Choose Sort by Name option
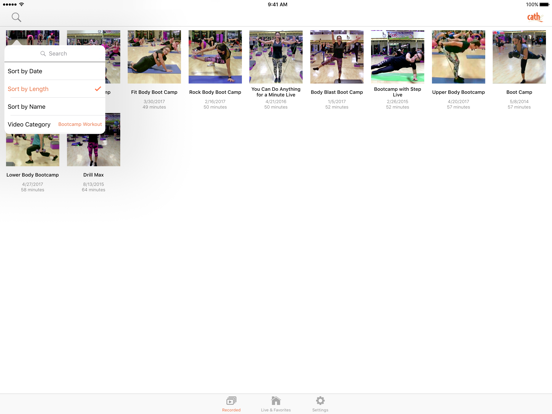This screenshot has width=552, height=414. click(55, 107)
